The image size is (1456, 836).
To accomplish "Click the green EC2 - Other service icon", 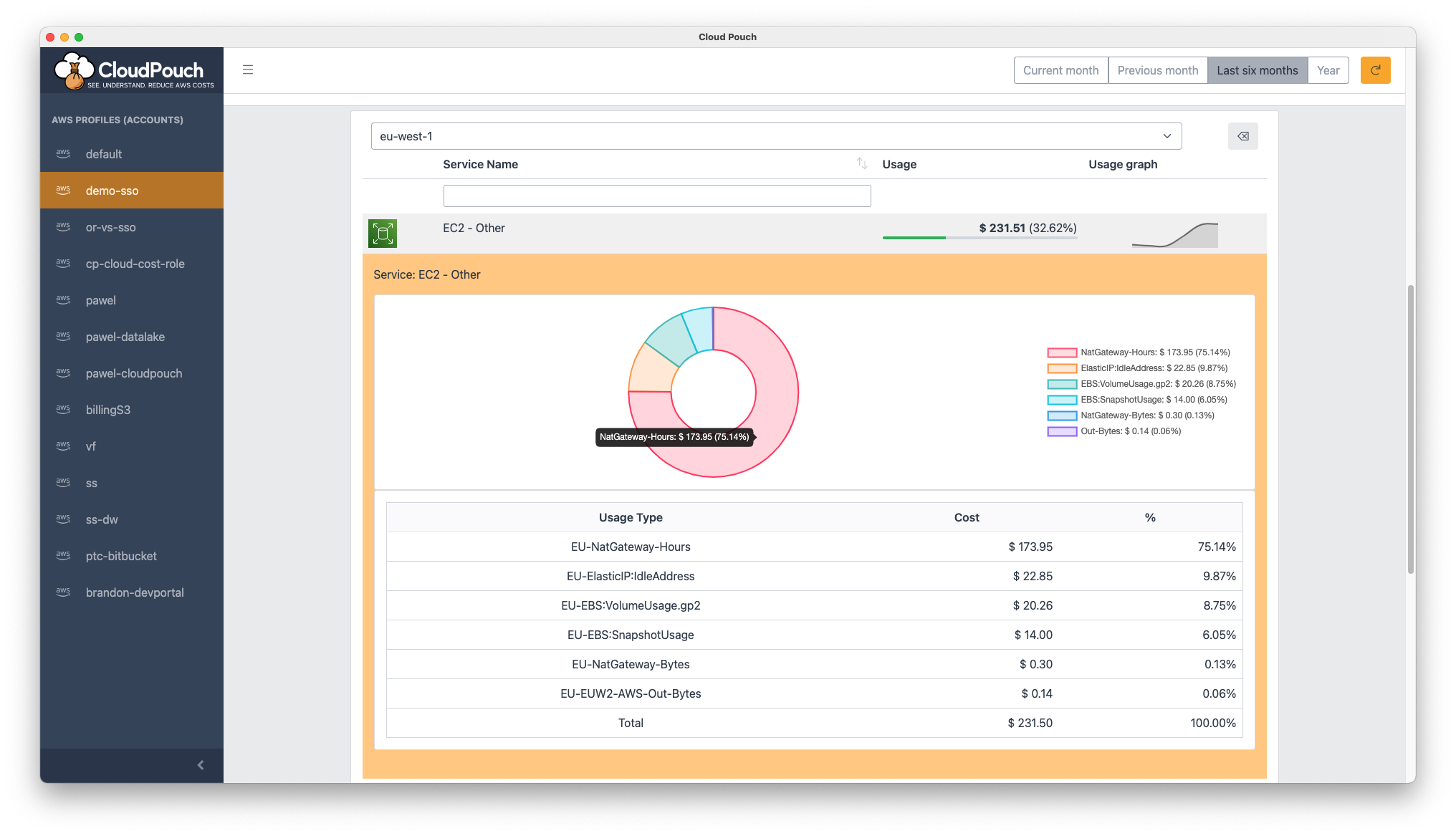I will pyautogui.click(x=383, y=234).
